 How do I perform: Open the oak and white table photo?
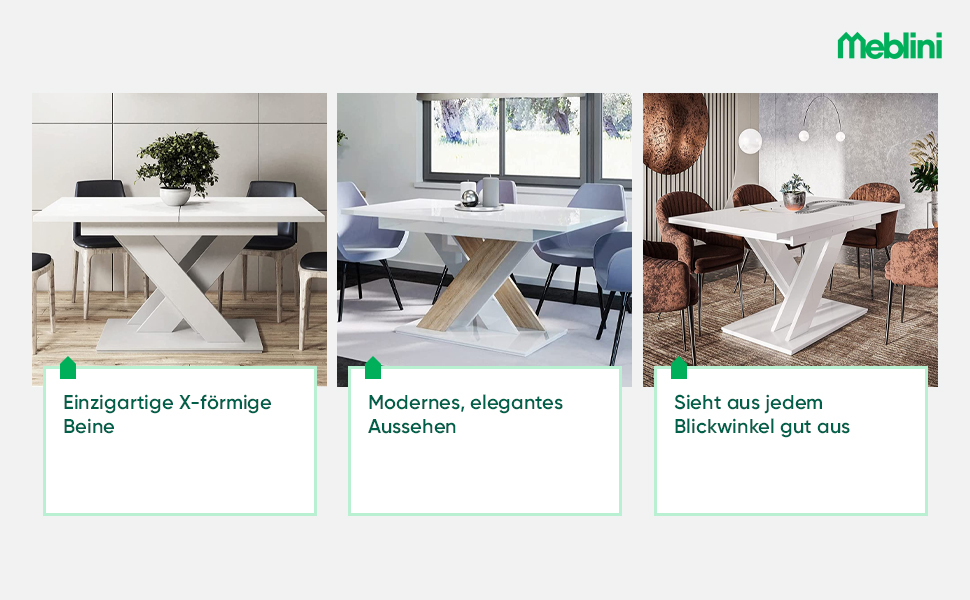click(x=484, y=239)
